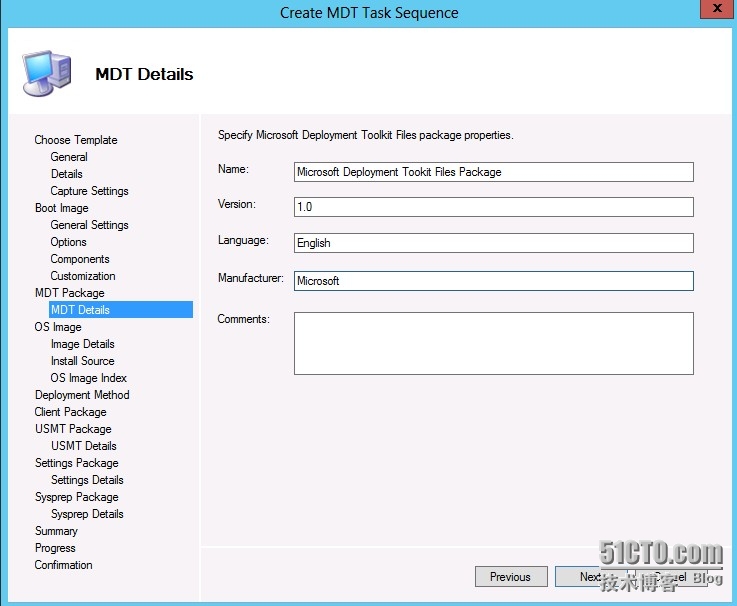Click the Comments text area
This screenshot has height=606, width=737.
click(494, 344)
